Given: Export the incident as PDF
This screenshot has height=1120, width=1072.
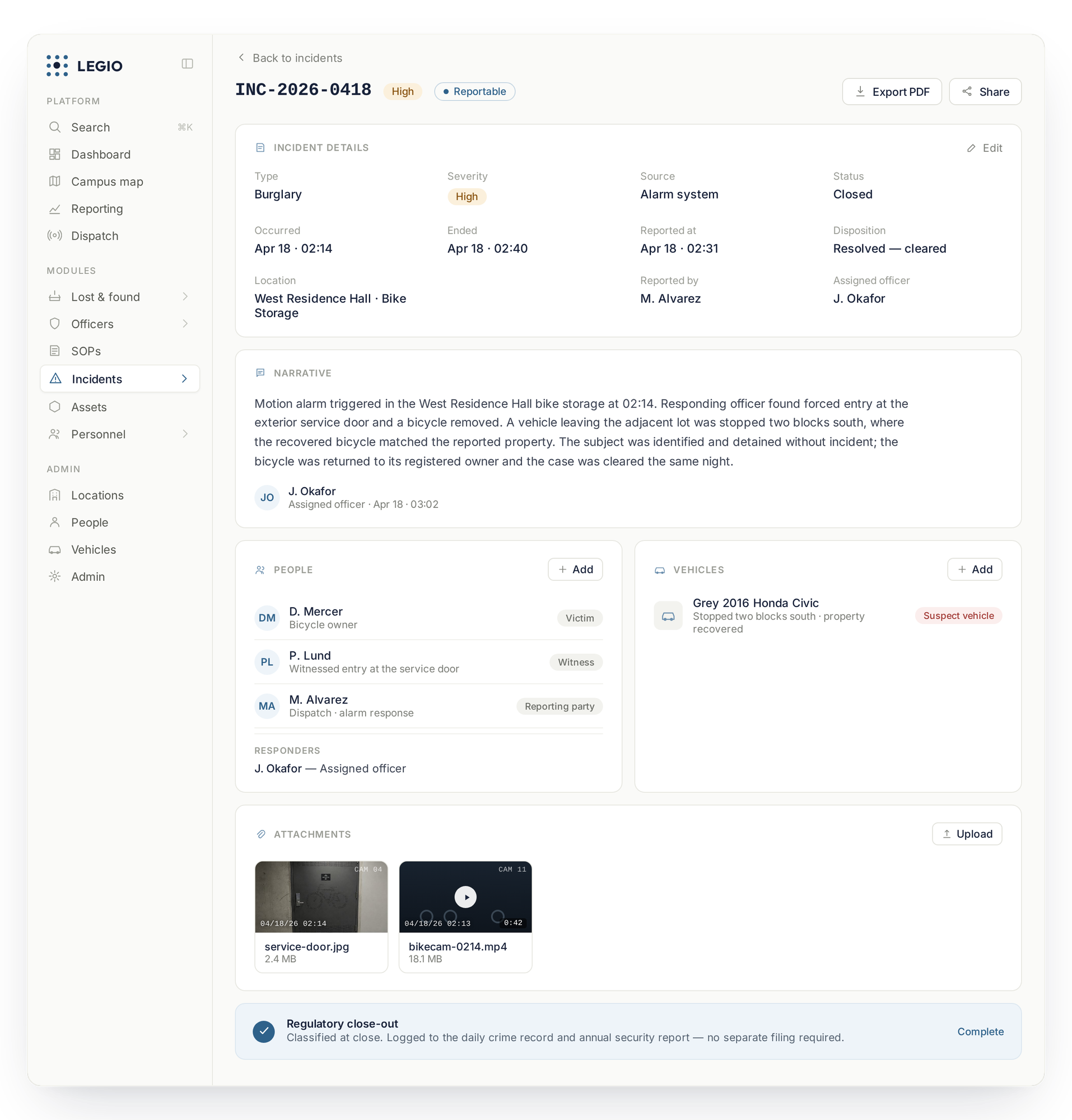Looking at the screenshot, I should coord(892,91).
